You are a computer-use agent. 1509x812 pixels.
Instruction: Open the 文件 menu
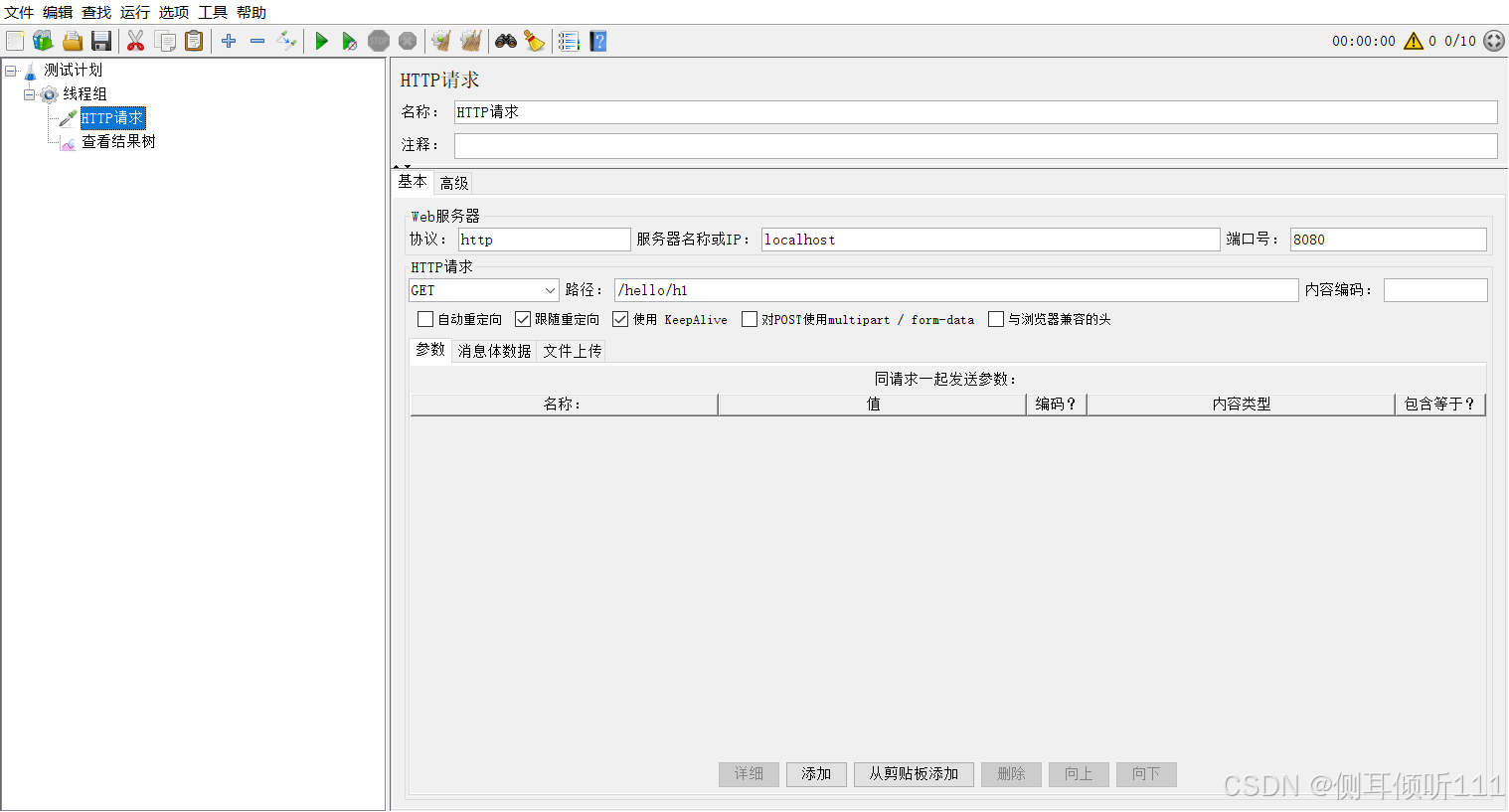(x=19, y=12)
